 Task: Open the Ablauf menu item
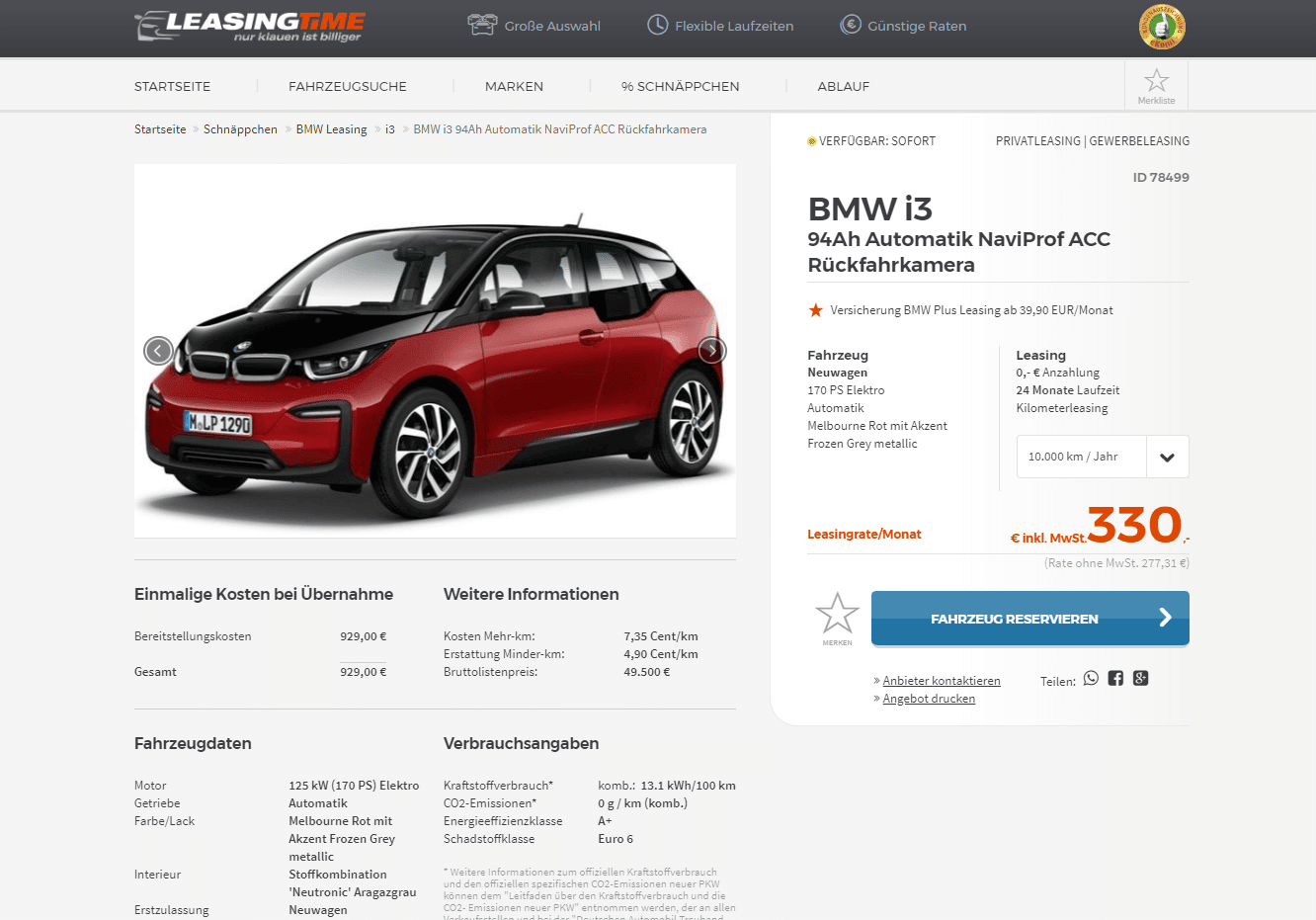tap(844, 86)
